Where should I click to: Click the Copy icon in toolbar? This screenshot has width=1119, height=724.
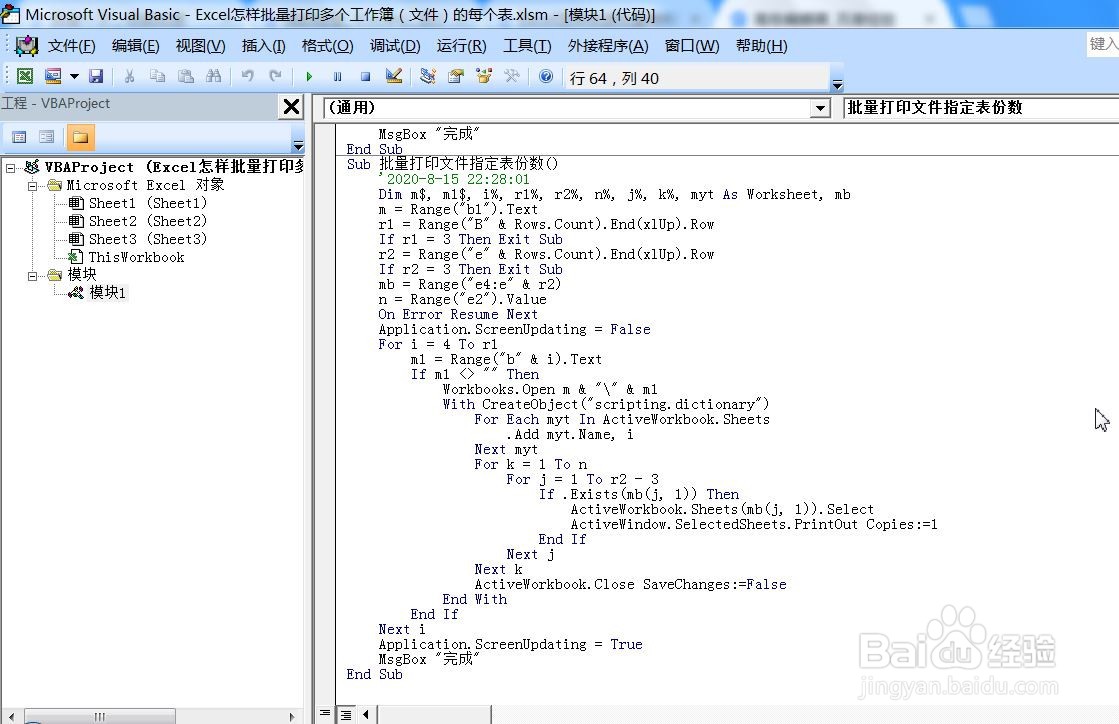pos(157,76)
